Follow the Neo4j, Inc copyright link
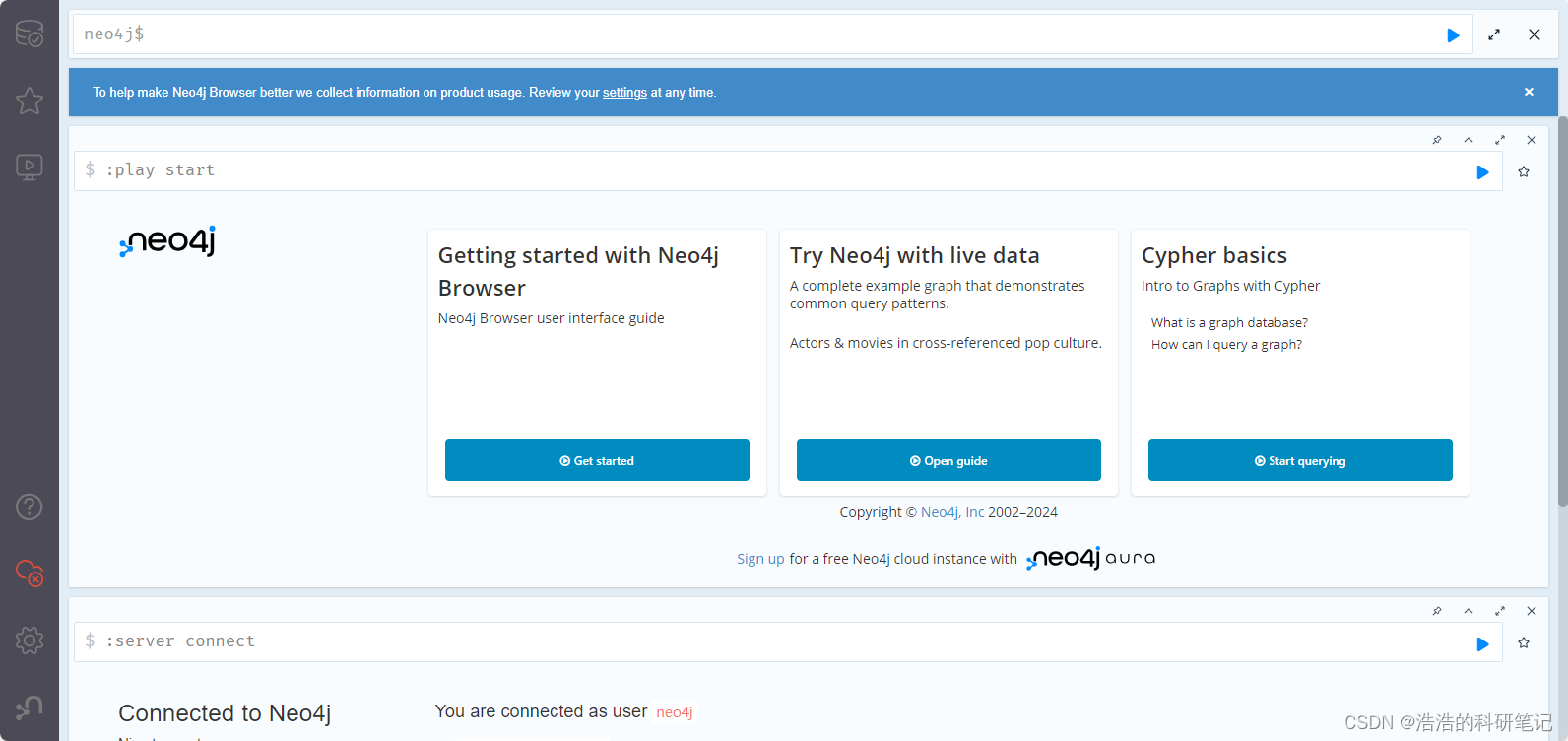The height and width of the screenshot is (741, 1568). click(x=952, y=512)
